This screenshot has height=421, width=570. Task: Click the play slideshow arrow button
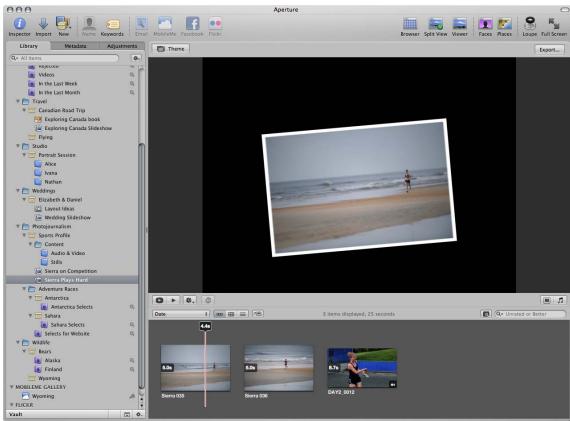[173, 300]
